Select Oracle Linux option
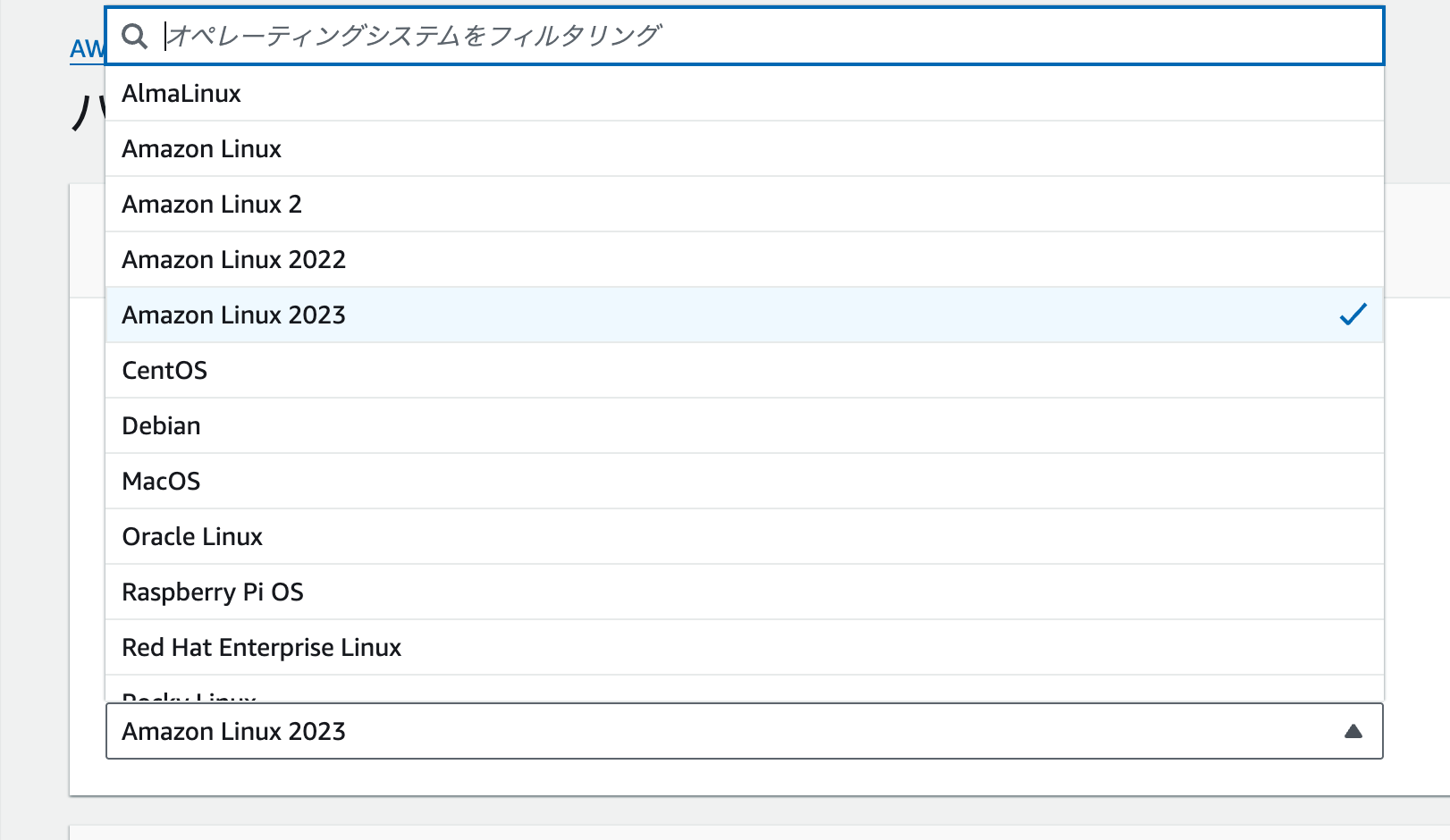This screenshot has height=840, width=1450. 192,537
